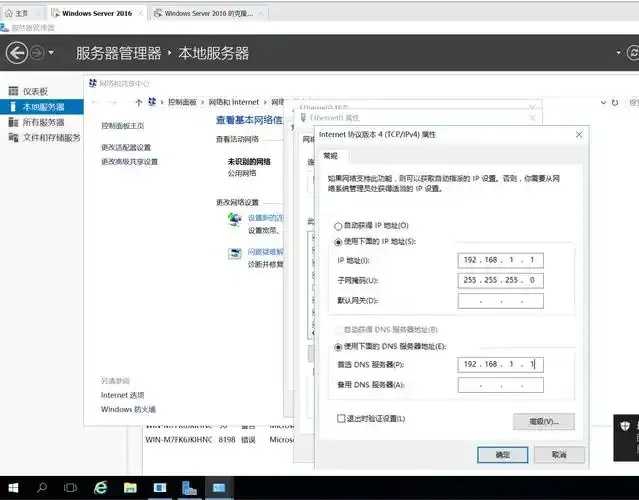Tick the validate settings upon exit checkbox
Screen dimensions: 639x500
point(341,419)
